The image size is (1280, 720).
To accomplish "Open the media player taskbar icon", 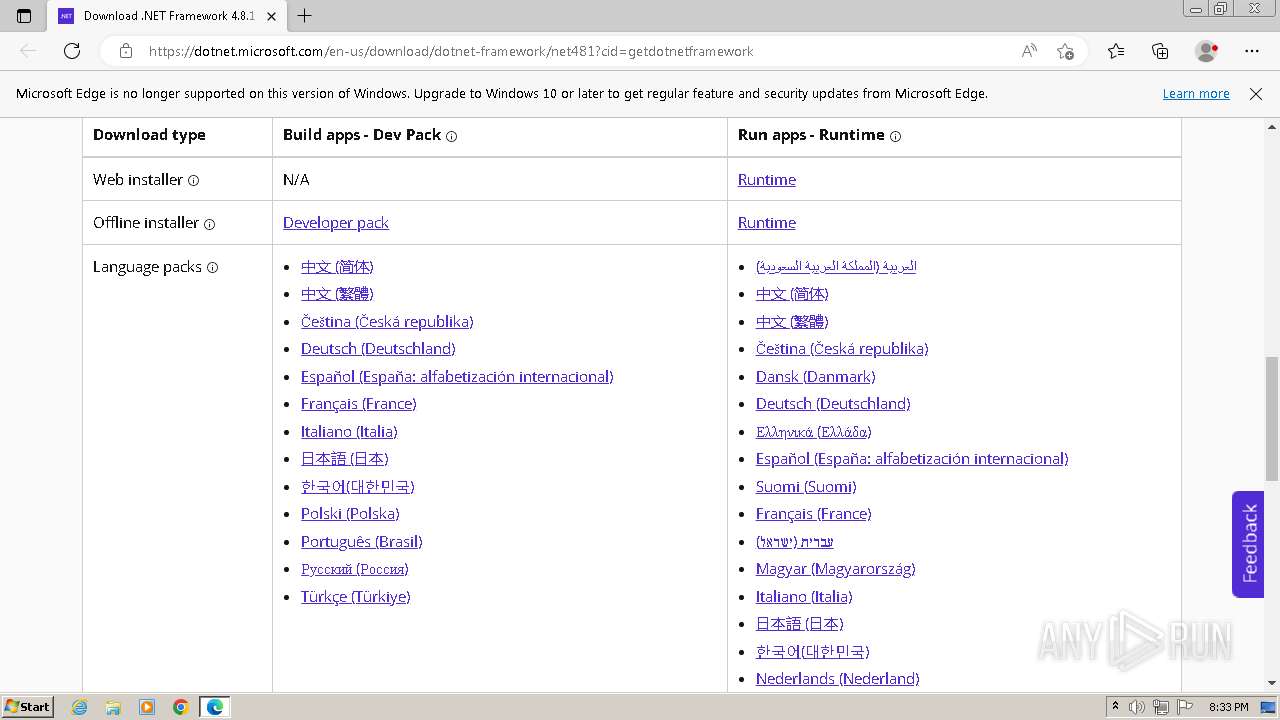I will [147, 707].
